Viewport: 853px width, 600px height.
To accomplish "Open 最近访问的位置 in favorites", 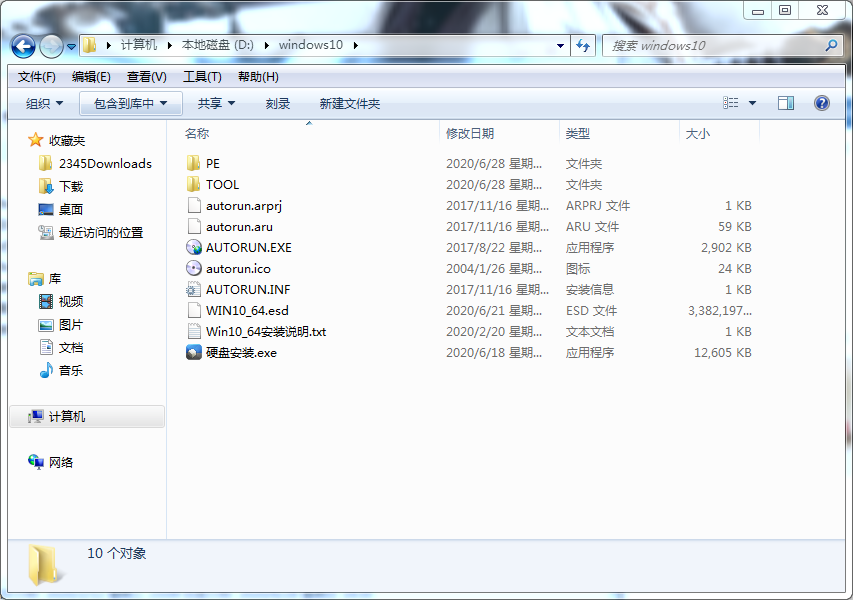I will (101, 232).
